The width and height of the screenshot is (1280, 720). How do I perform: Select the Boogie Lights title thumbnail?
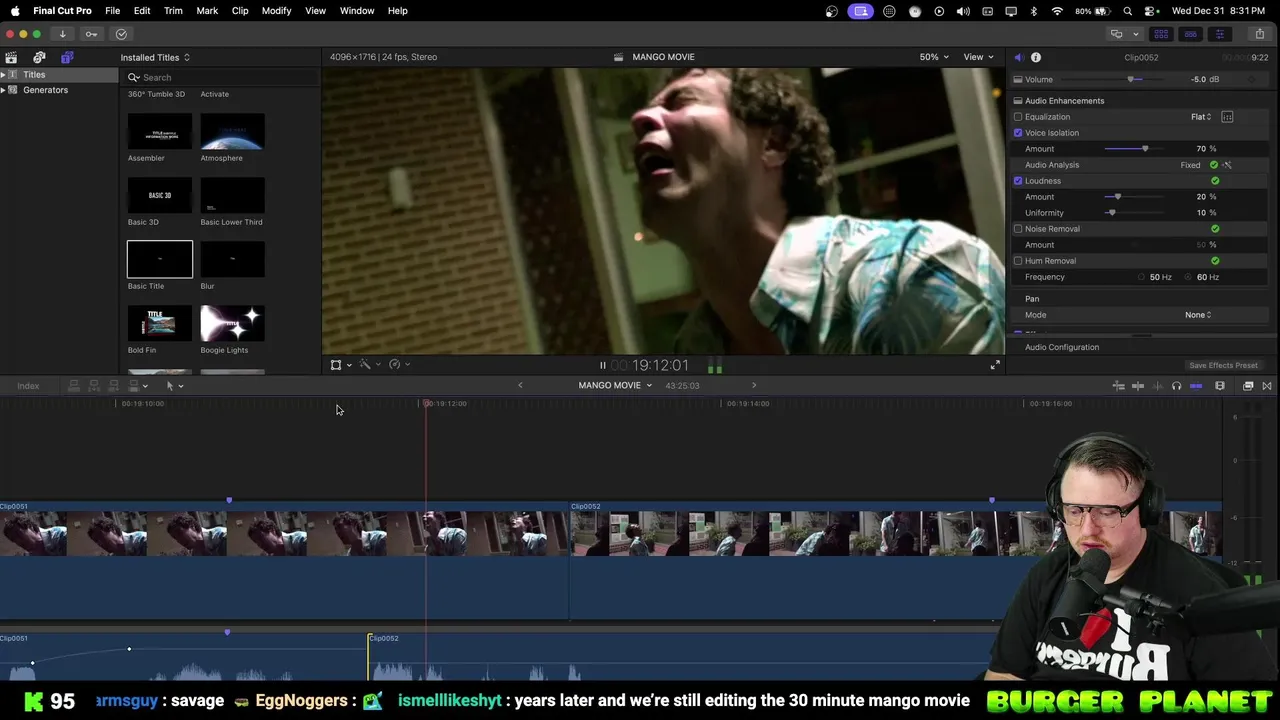232,324
